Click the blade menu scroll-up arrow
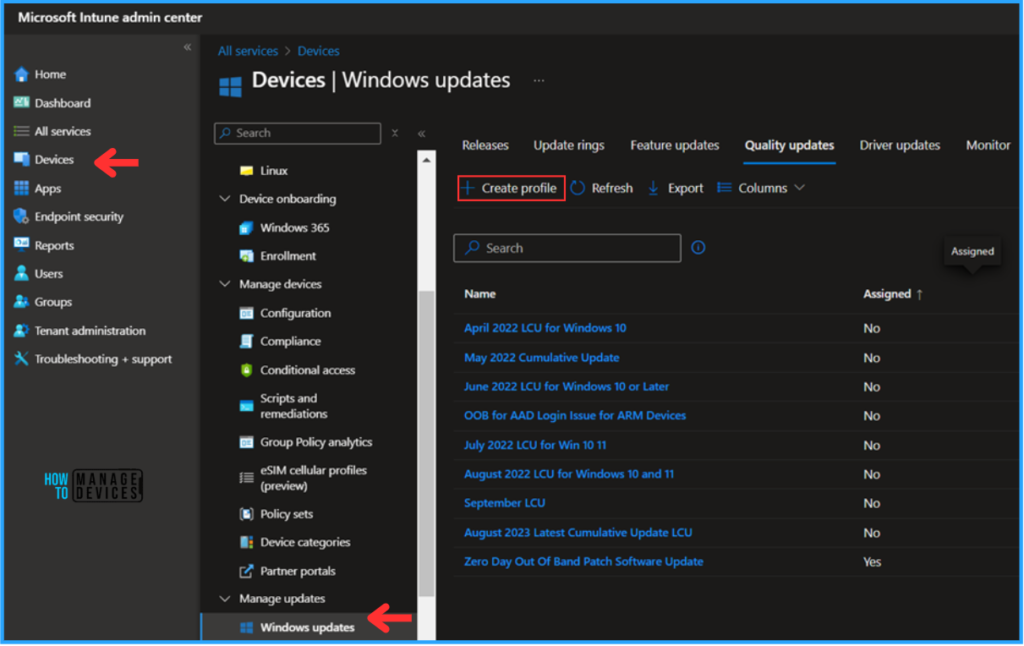 (426, 160)
